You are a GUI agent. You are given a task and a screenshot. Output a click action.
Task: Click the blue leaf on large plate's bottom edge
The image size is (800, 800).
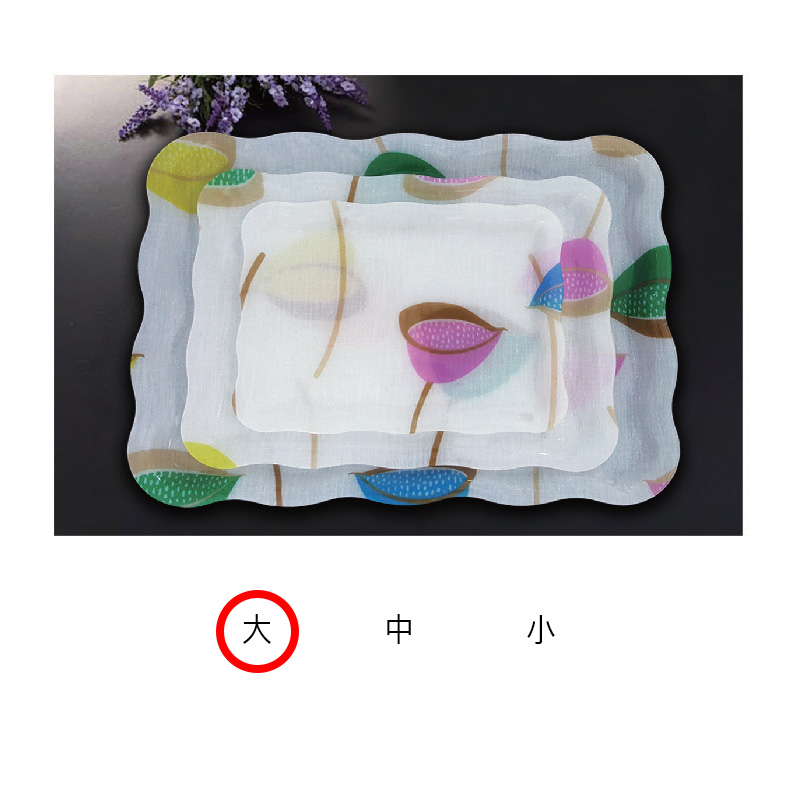pos(412,486)
